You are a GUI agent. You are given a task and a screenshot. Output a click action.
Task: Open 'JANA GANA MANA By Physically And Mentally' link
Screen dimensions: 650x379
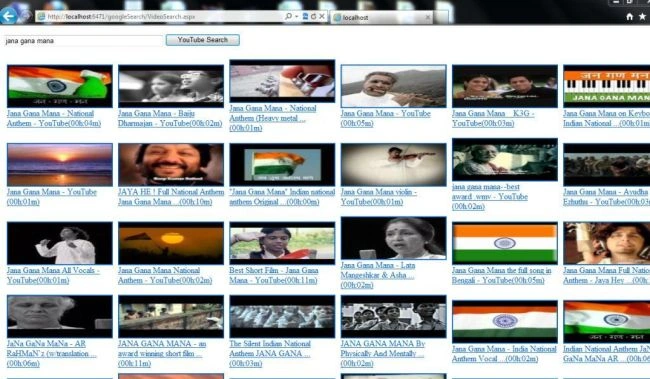[x=383, y=354]
